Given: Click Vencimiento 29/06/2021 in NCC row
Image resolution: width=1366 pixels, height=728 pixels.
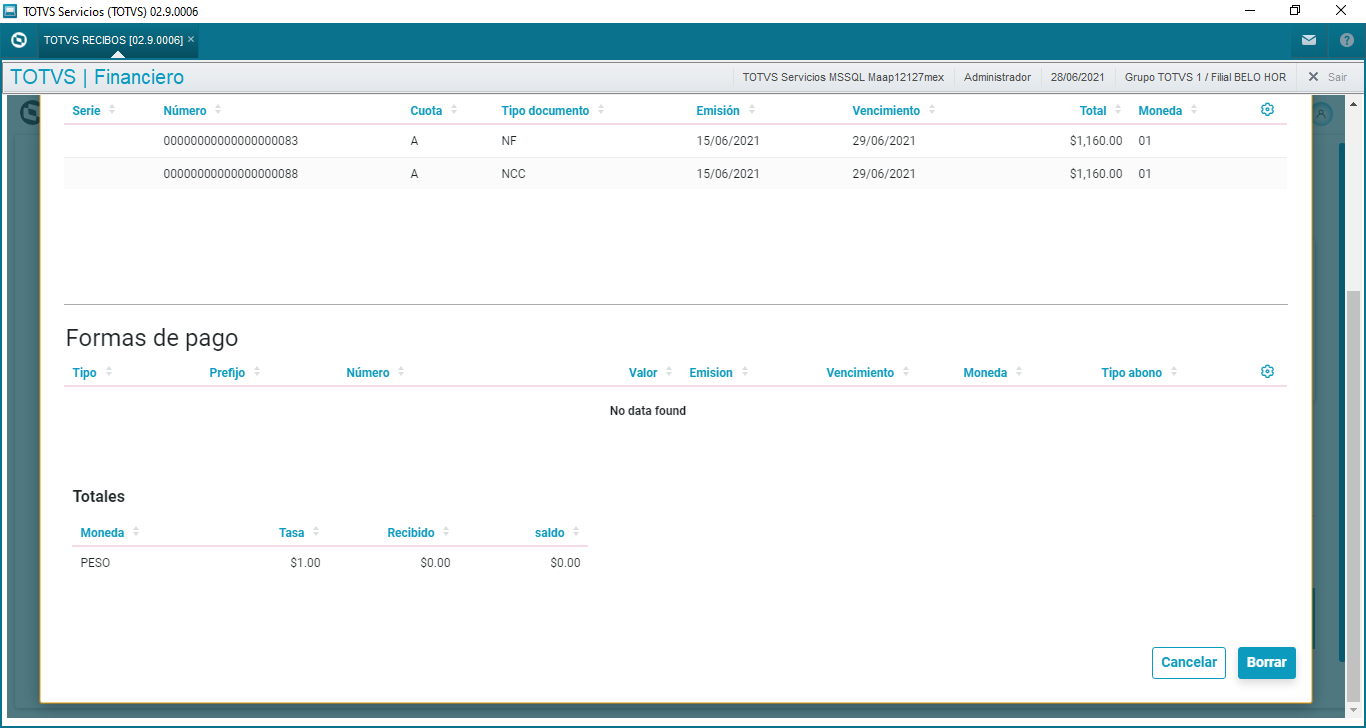Looking at the screenshot, I should 884,174.
